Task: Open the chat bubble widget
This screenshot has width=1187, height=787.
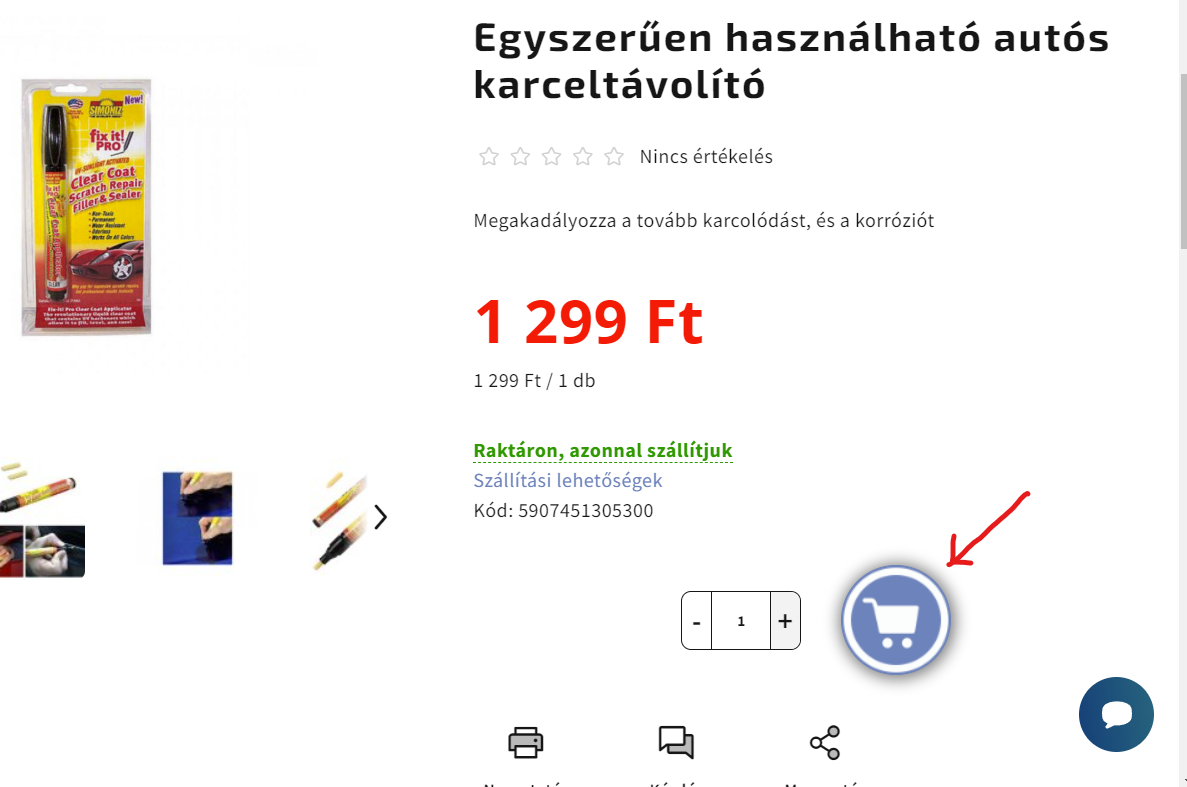Action: tap(1116, 714)
